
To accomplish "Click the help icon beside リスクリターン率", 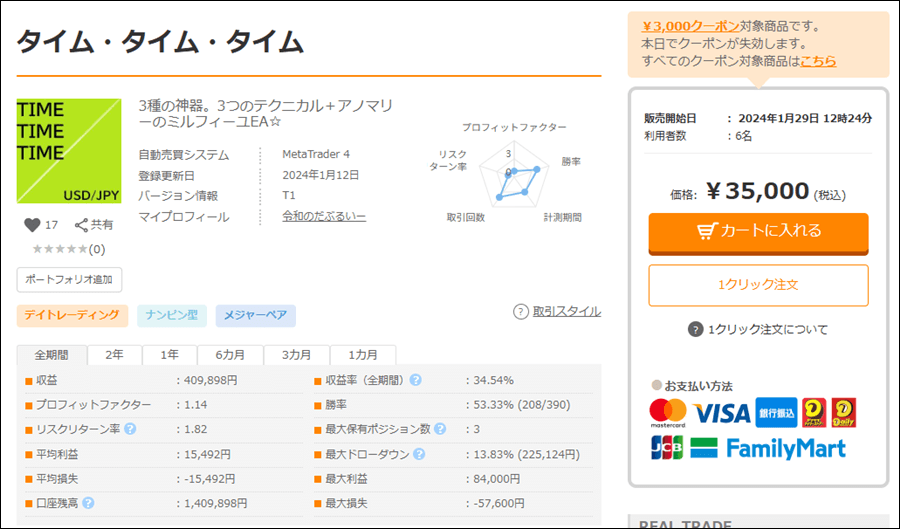I will click(130, 429).
